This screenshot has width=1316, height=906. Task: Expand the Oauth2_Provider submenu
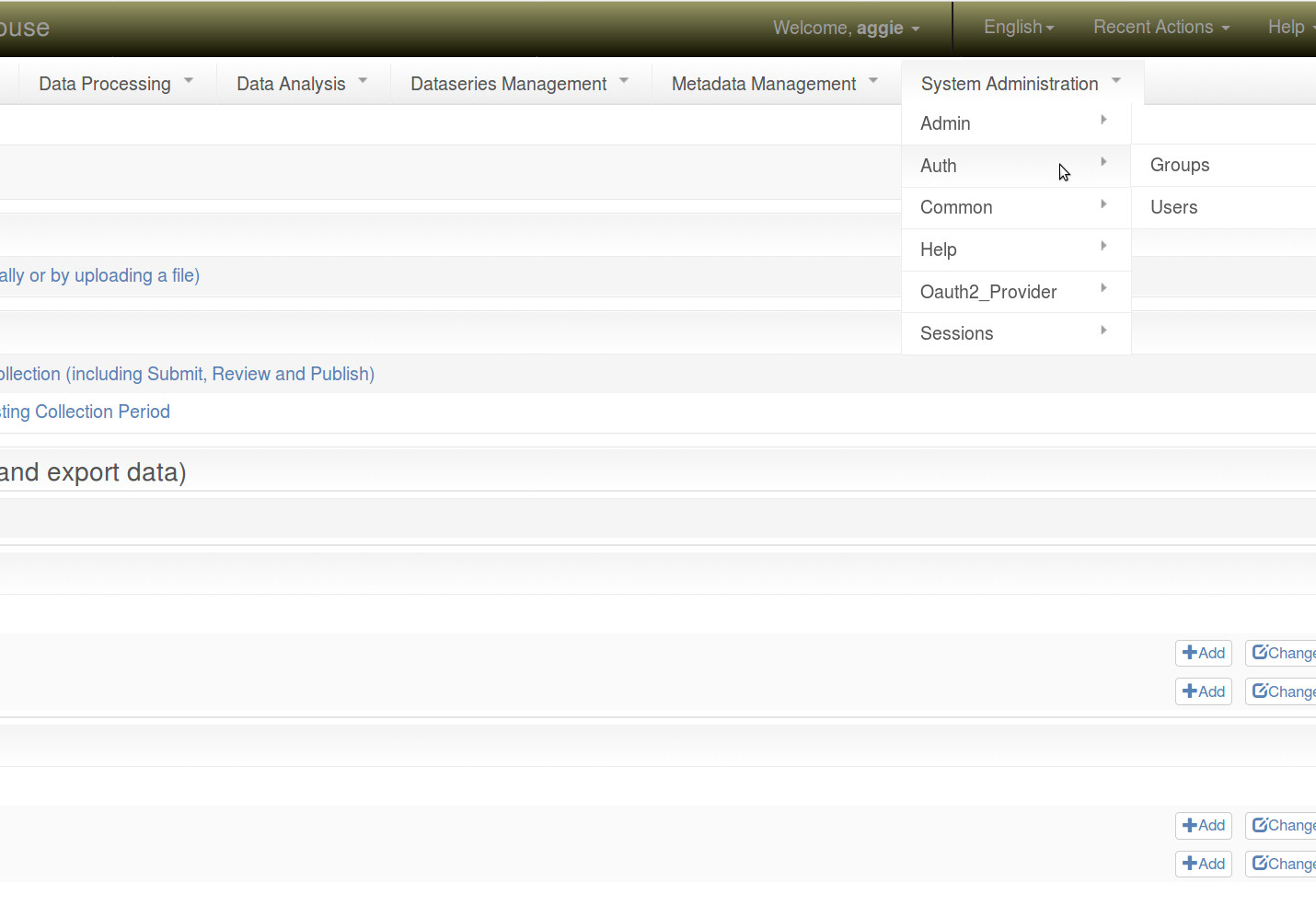(x=987, y=292)
